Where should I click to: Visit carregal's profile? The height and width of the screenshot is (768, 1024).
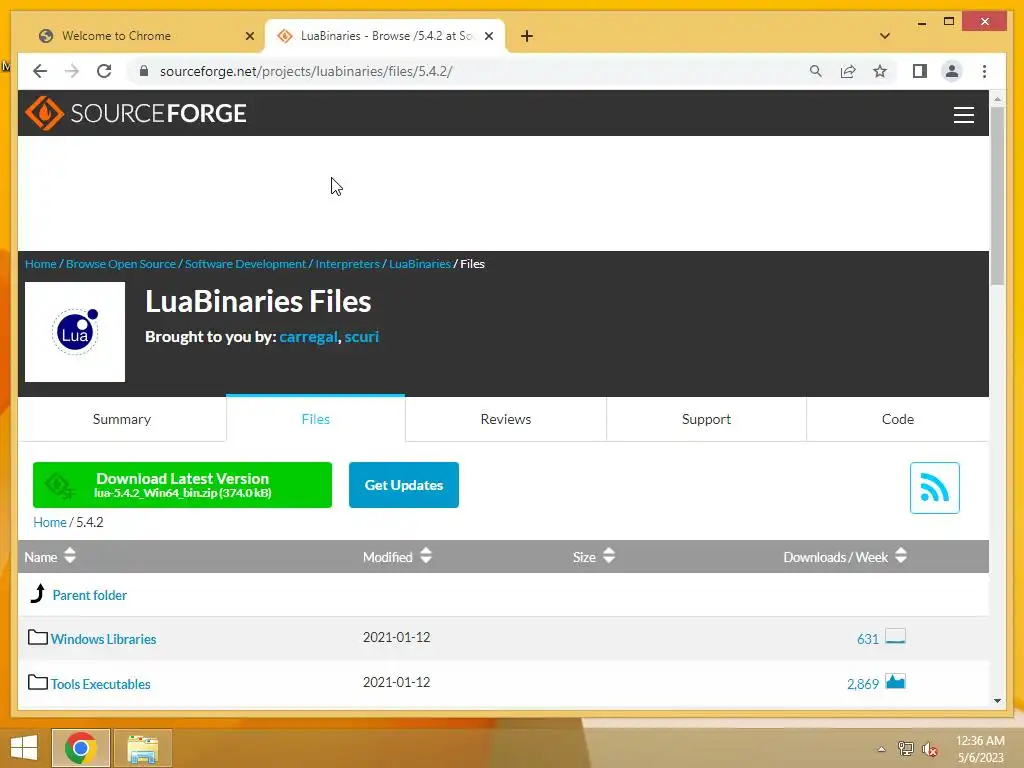[x=308, y=337]
